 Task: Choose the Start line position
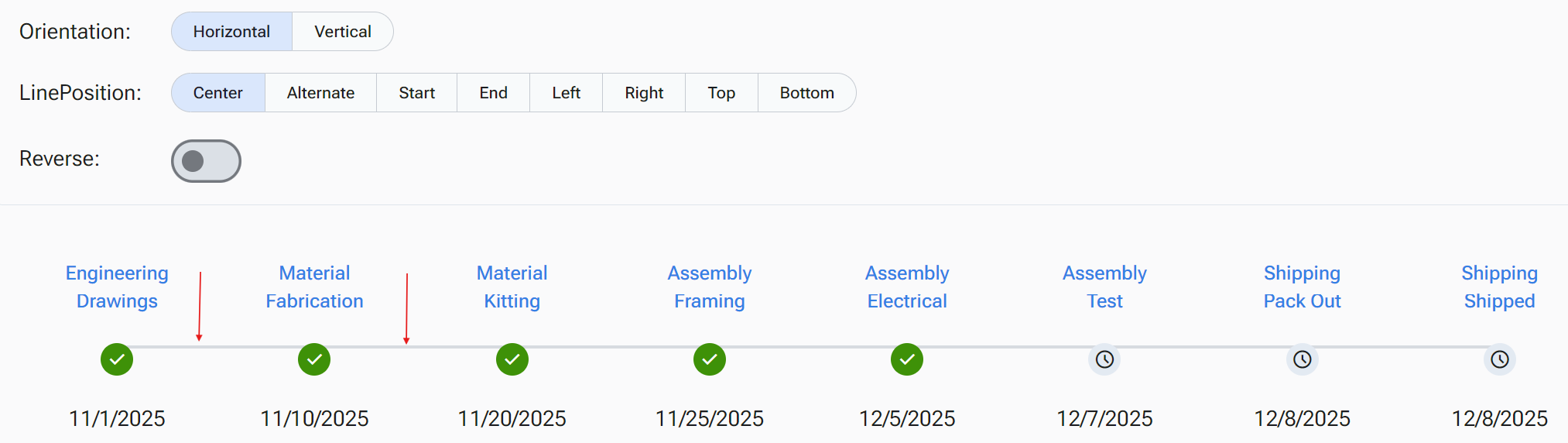pos(416,93)
